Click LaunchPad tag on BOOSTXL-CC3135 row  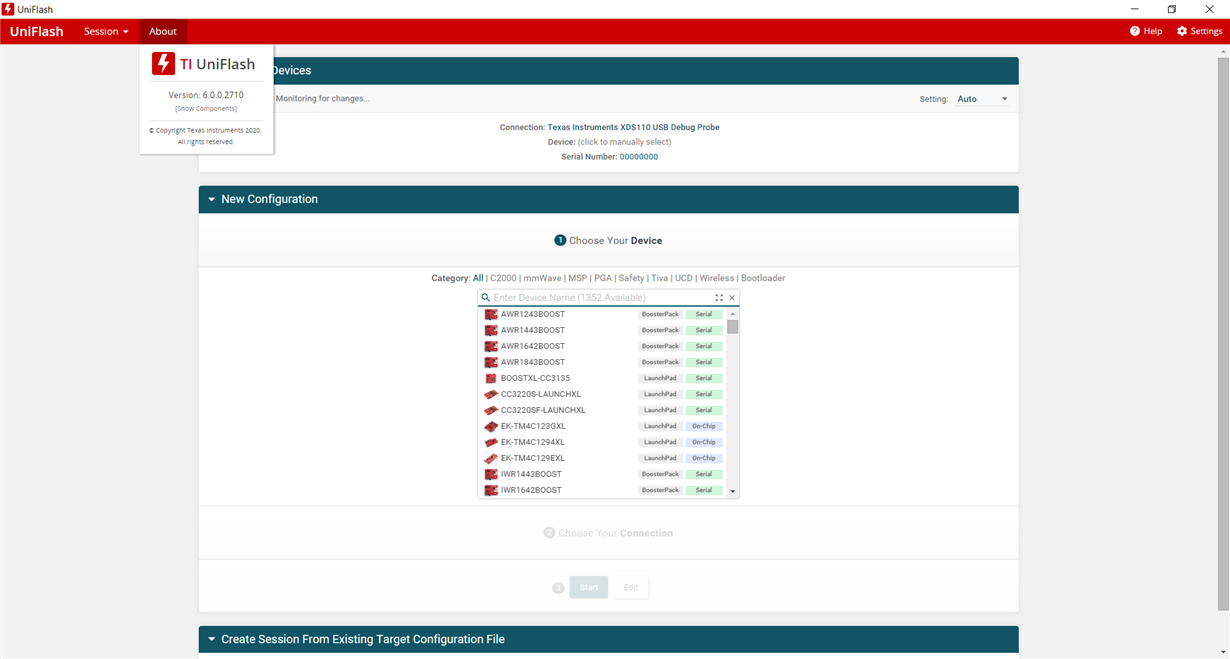point(660,378)
